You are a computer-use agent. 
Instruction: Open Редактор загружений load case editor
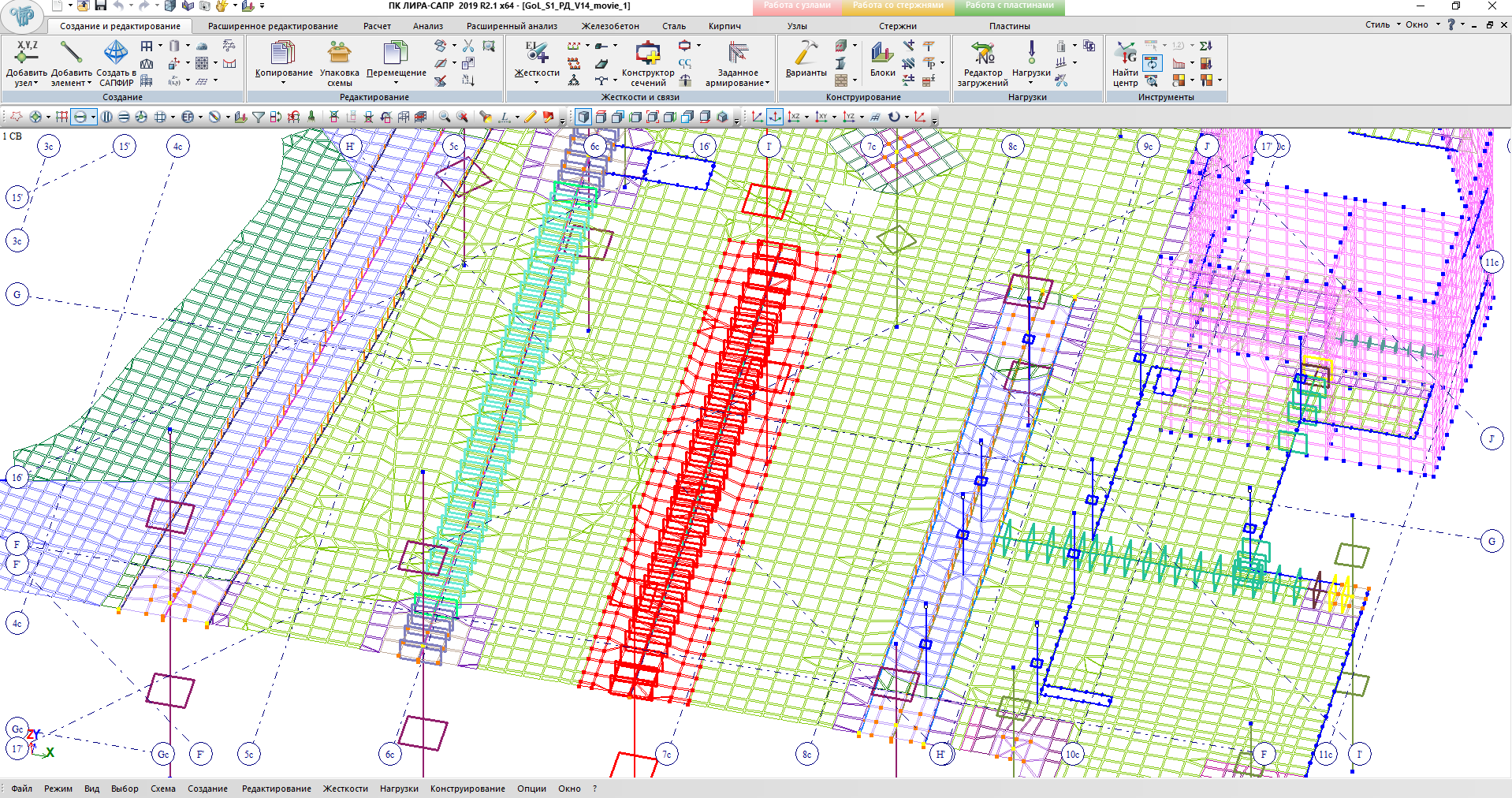pos(982,53)
